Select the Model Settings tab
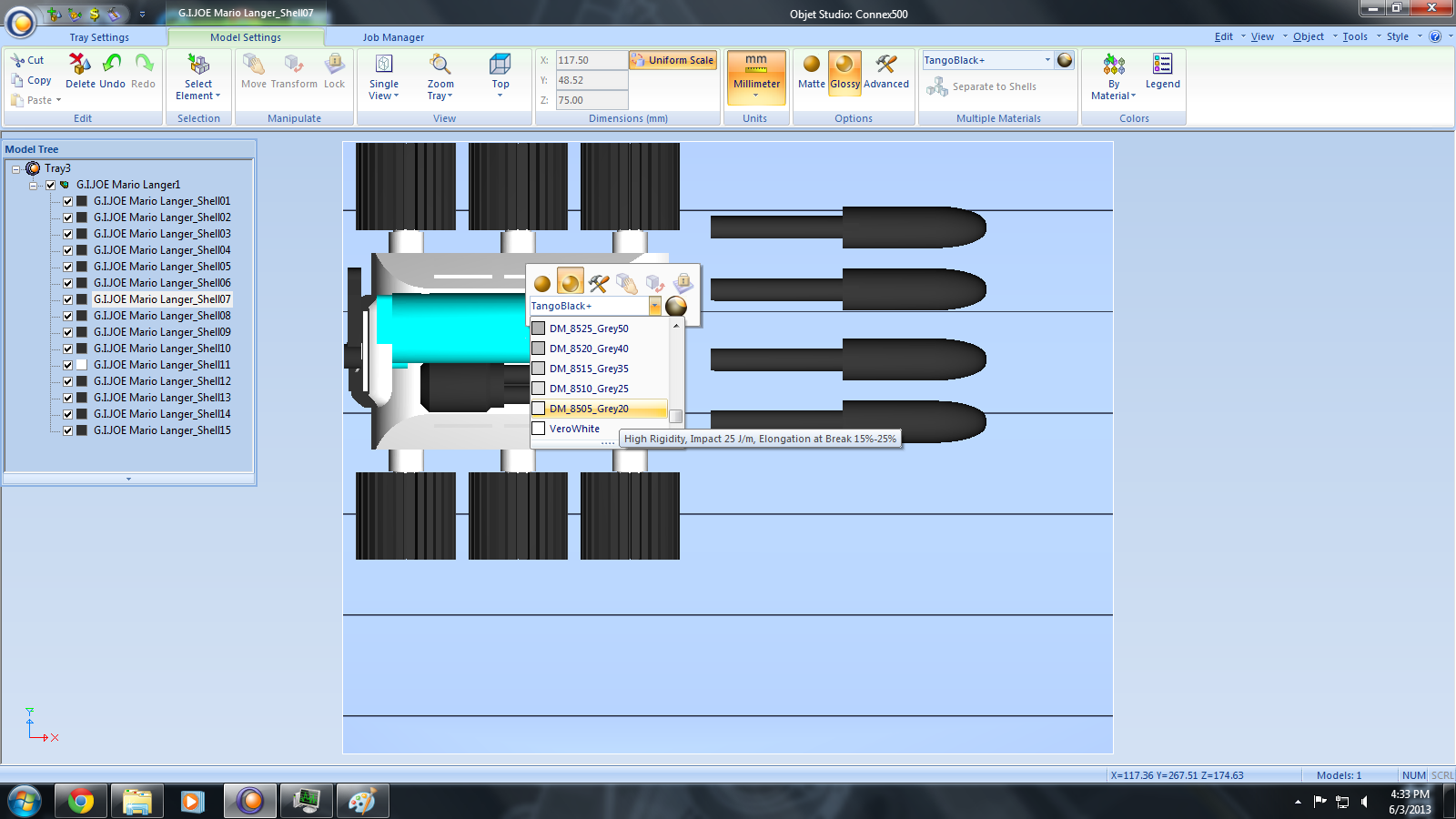The image size is (1456, 819). click(246, 37)
